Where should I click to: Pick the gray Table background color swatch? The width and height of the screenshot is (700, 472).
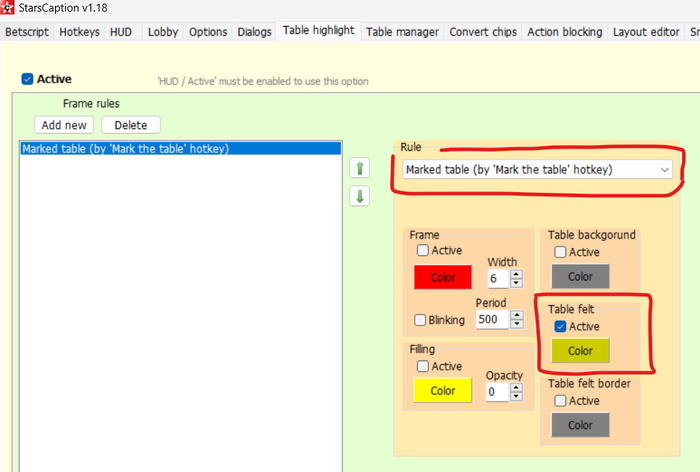click(x=580, y=276)
